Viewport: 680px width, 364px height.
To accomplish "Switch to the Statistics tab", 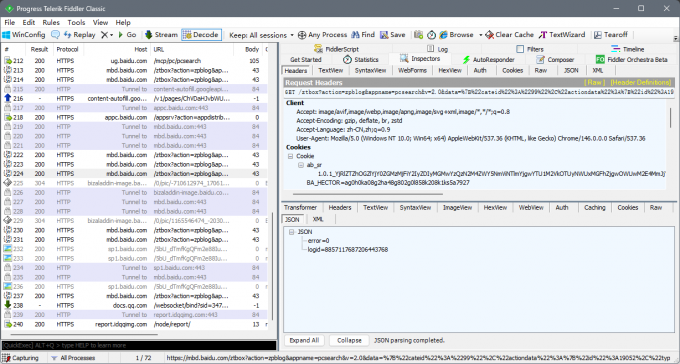I will coord(360,59).
